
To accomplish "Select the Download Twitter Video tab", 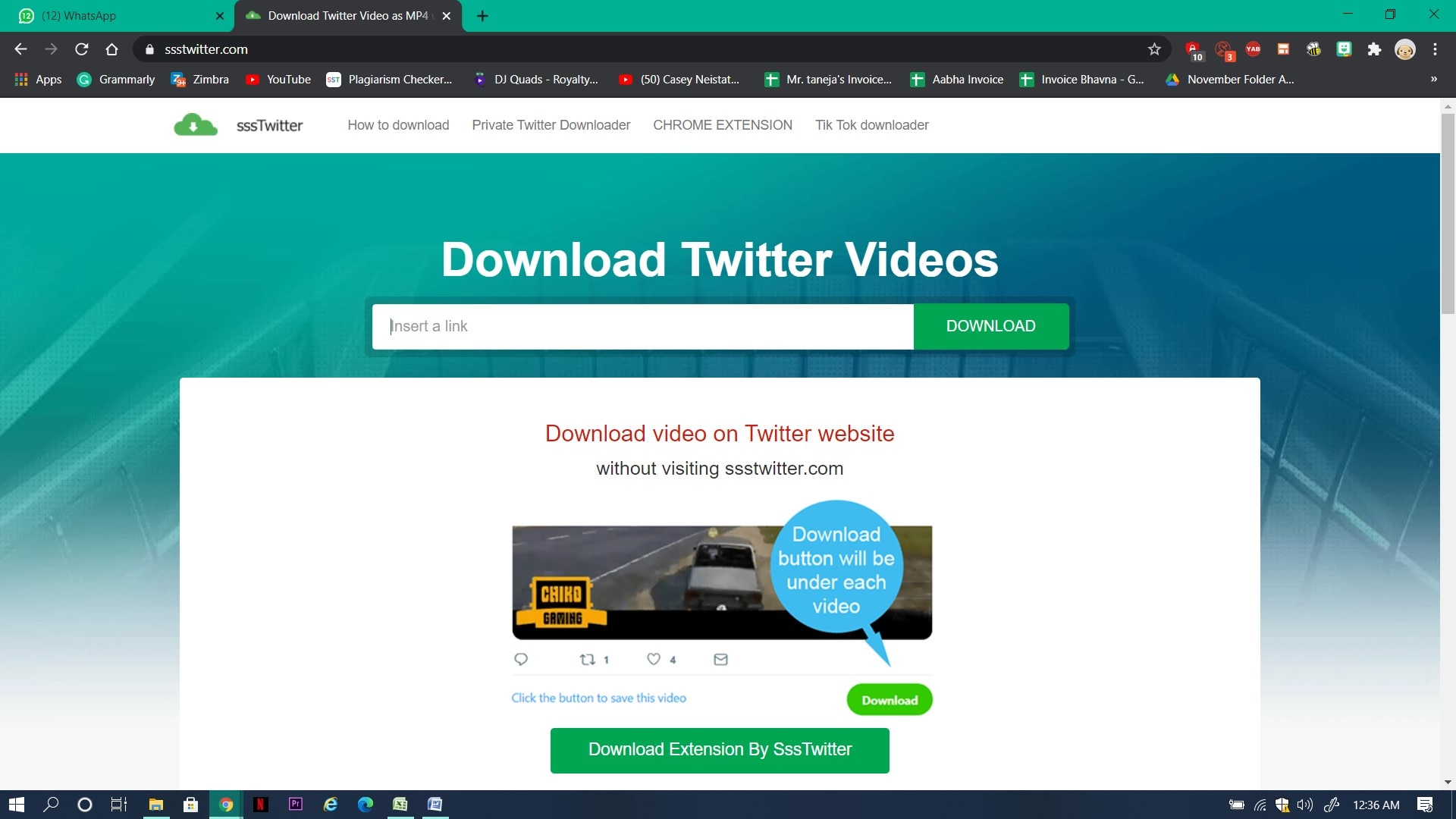I will [x=348, y=16].
